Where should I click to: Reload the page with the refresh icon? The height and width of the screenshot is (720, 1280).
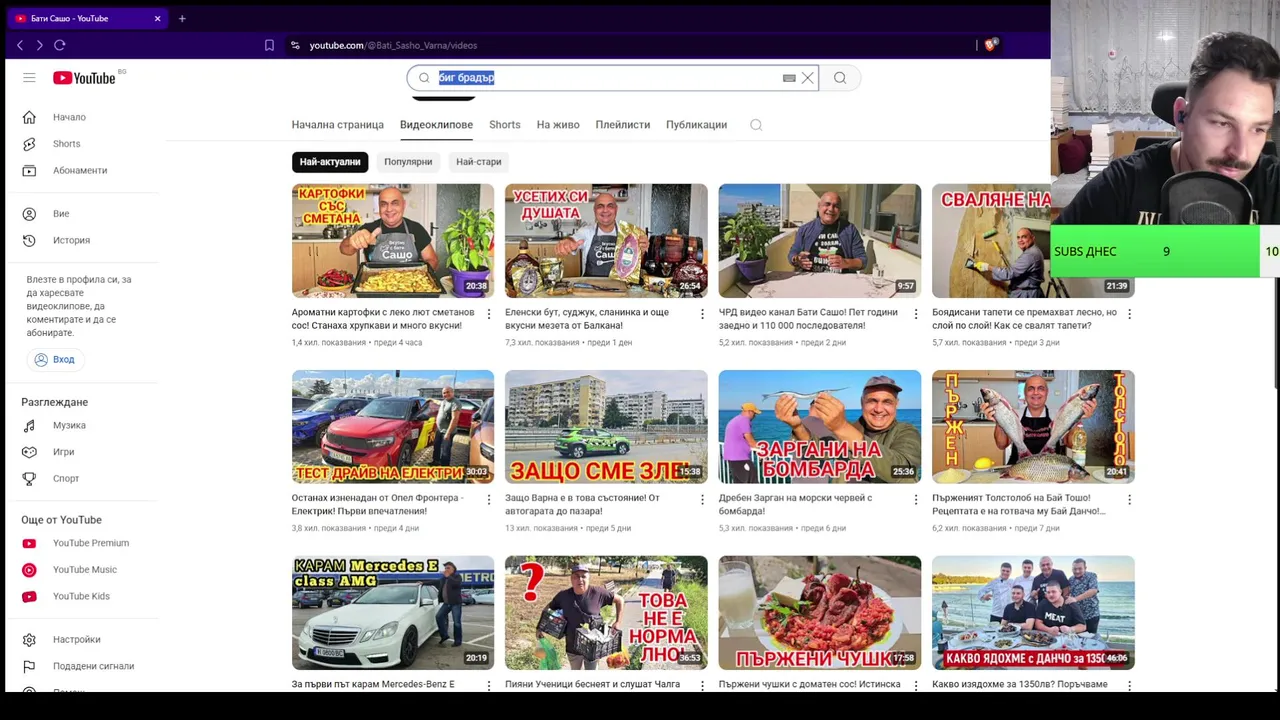(x=60, y=45)
